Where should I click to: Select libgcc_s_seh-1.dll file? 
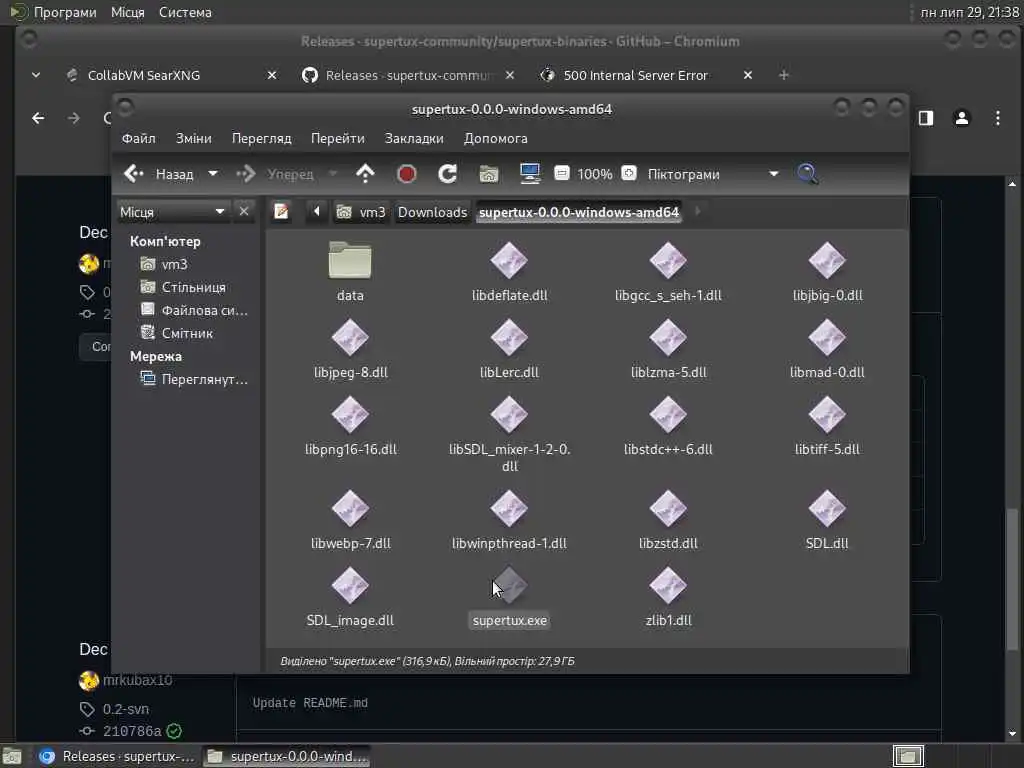668,271
